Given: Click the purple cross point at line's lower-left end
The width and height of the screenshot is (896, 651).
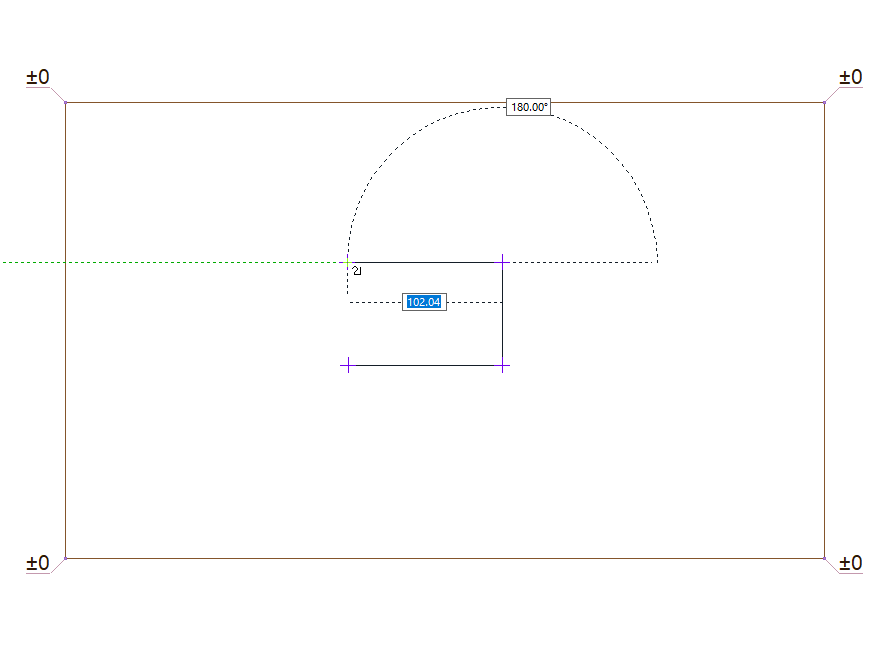Looking at the screenshot, I should (348, 365).
